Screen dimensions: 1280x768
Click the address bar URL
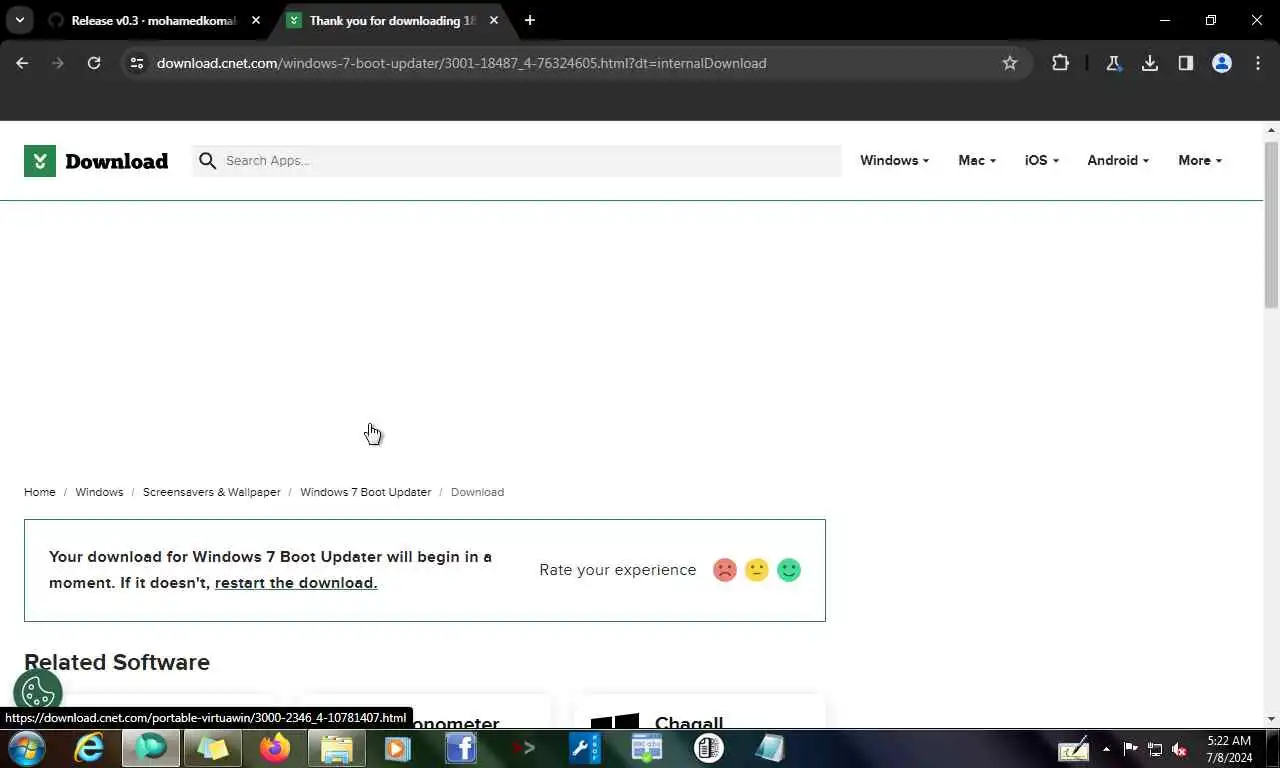(x=461, y=63)
